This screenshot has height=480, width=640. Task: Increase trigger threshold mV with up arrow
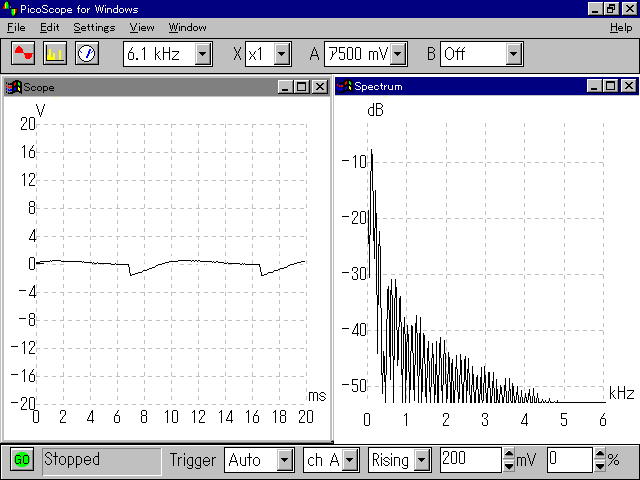point(509,453)
